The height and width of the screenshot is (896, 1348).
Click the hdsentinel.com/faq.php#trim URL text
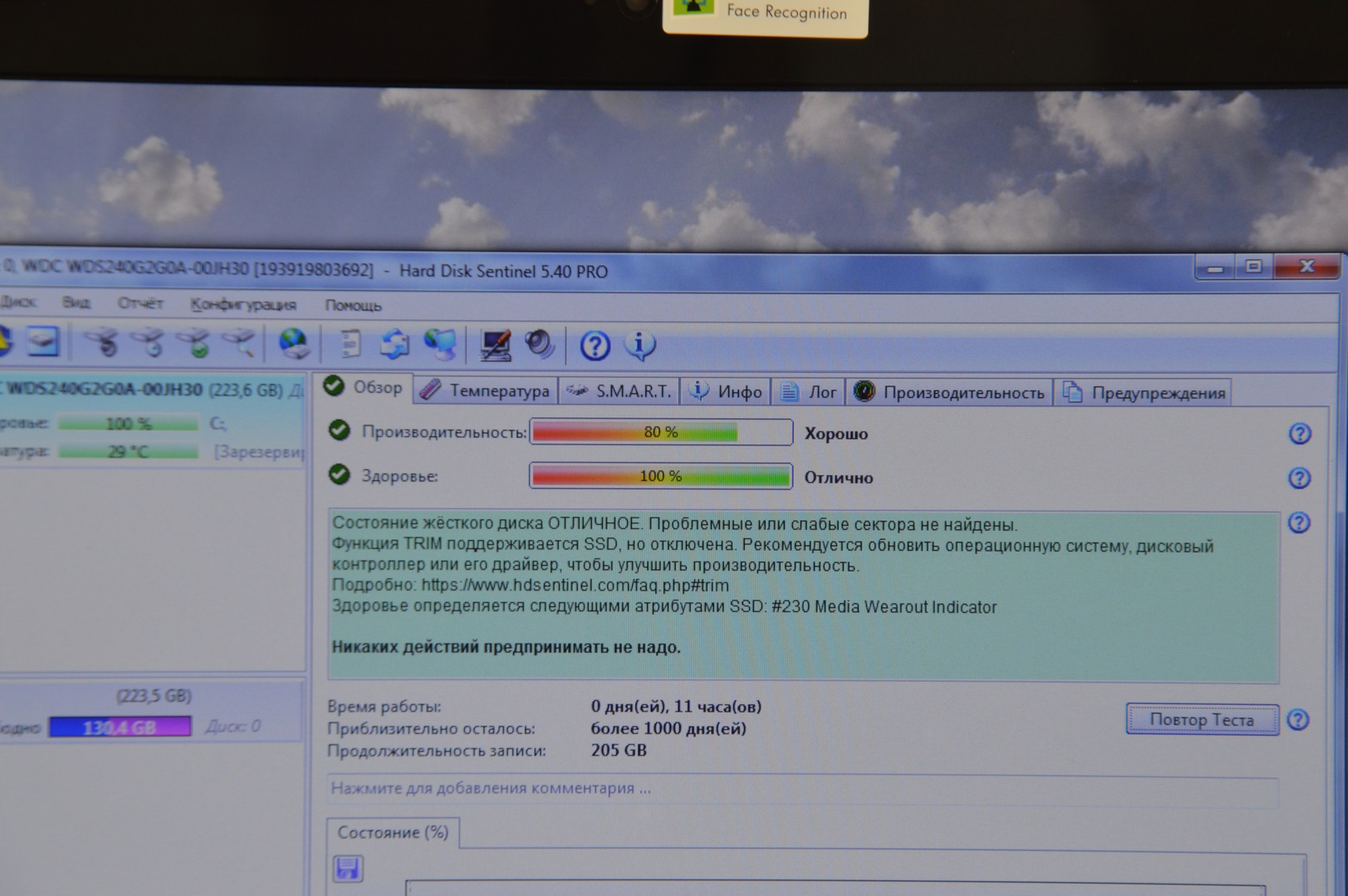tap(575, 585)
